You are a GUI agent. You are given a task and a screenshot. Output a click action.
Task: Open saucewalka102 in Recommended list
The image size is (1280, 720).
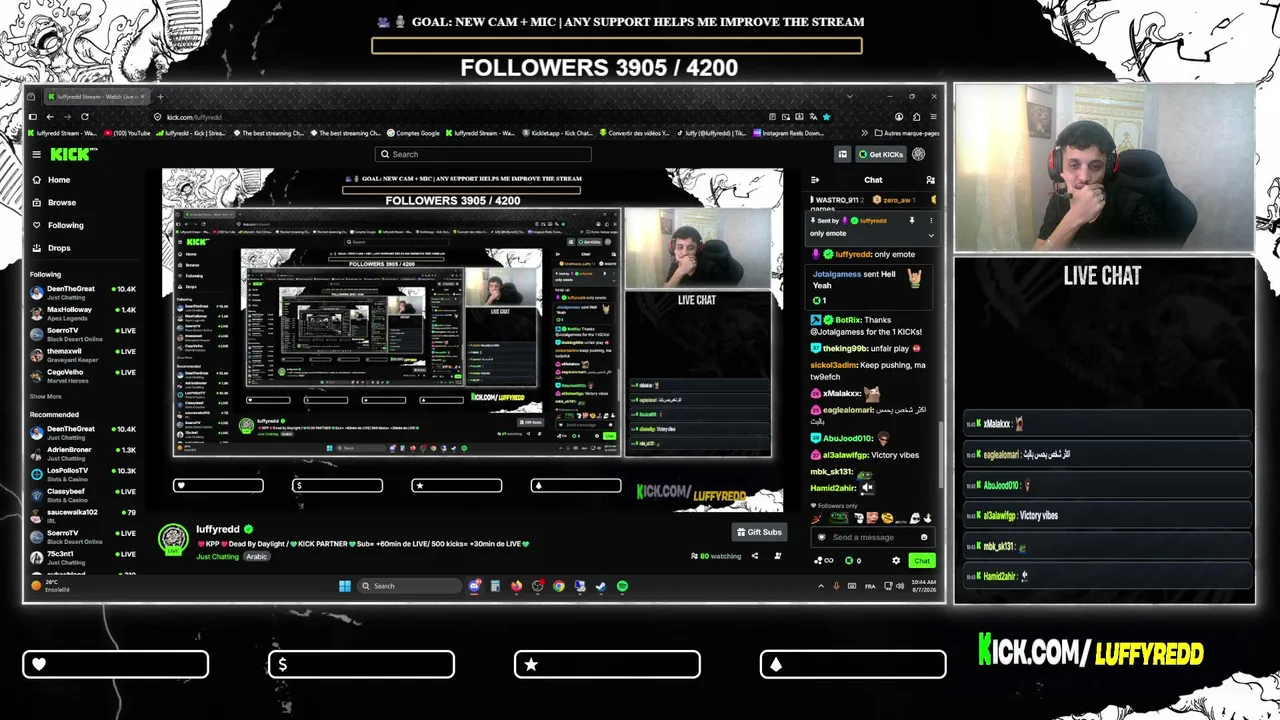click(82, 517)
